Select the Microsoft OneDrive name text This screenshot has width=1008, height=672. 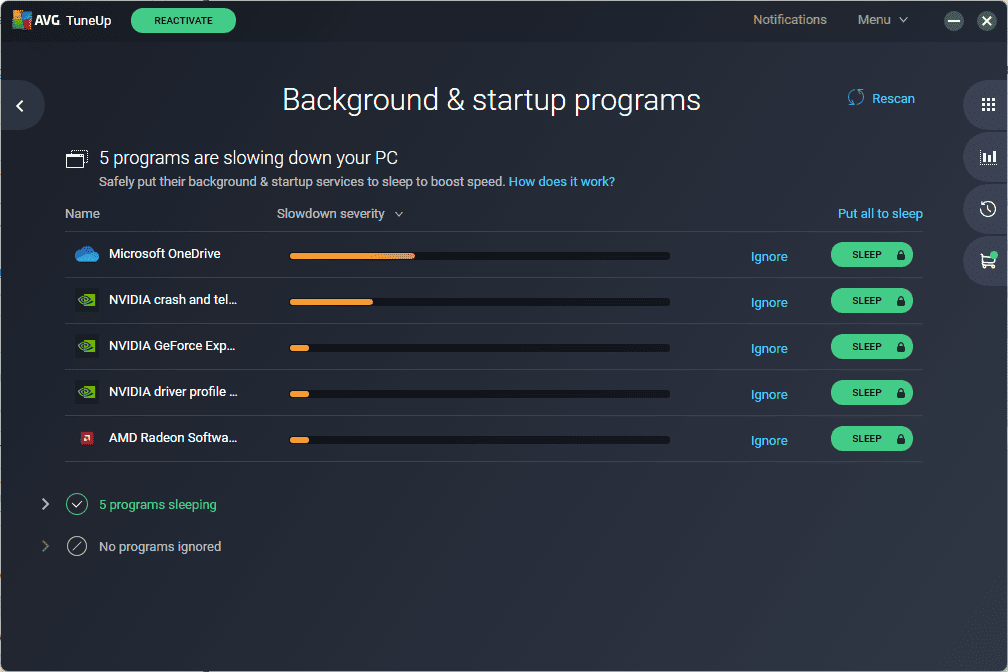(165, 253)
